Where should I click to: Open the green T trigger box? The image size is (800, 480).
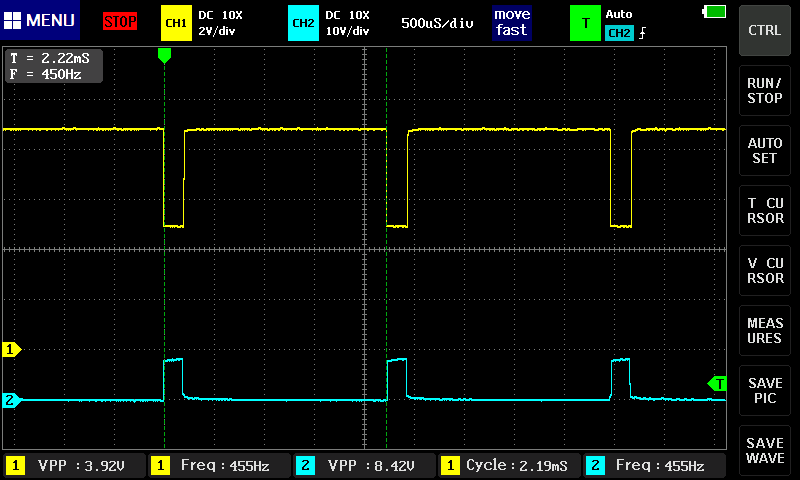[585, 23]
